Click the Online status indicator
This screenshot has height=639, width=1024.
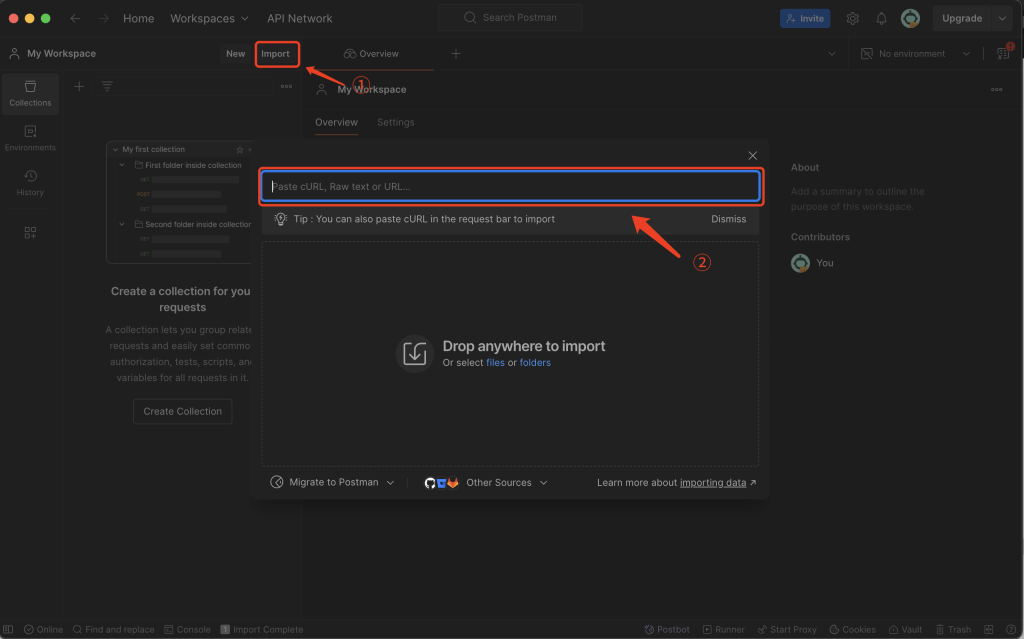coord(44,629)
